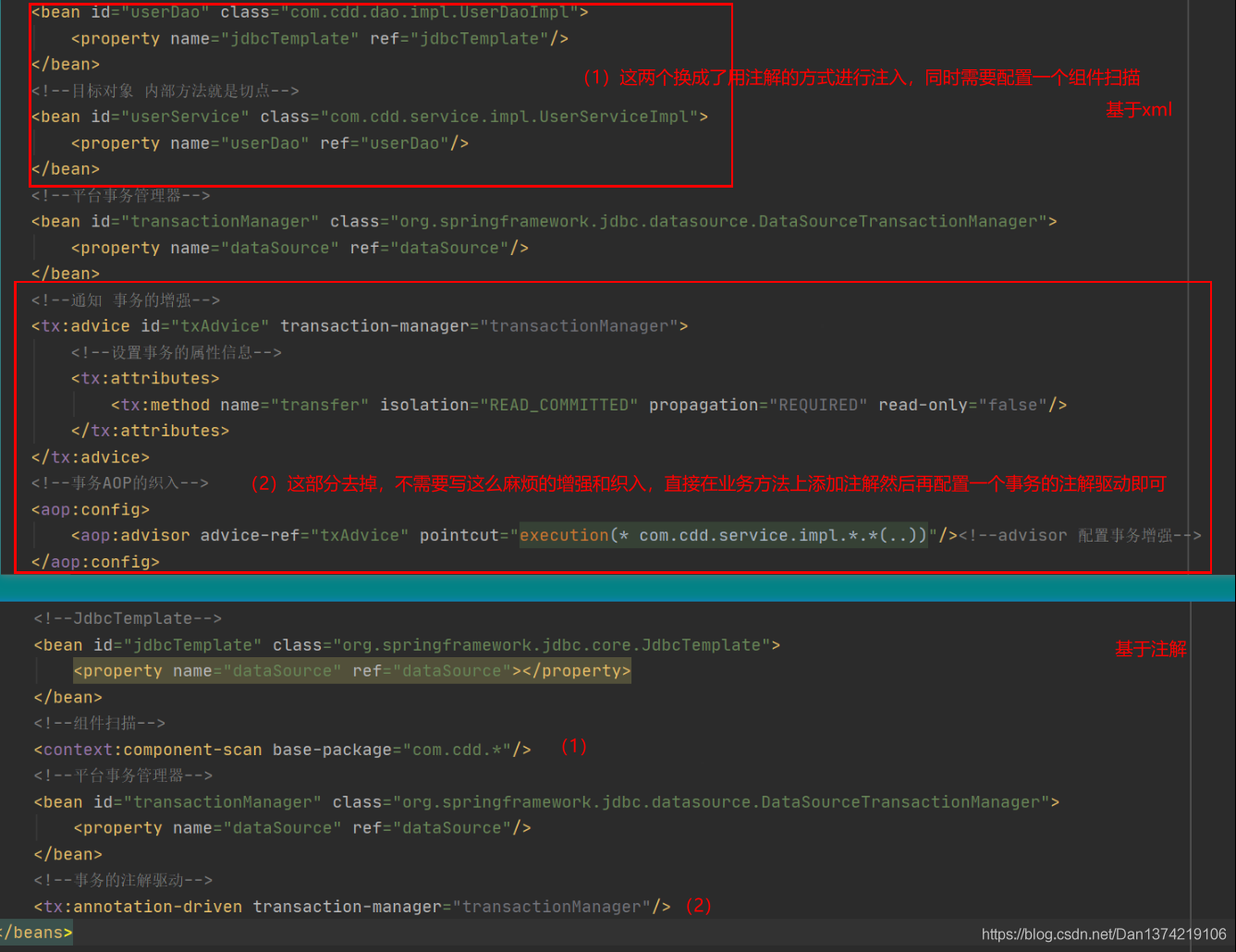
Task: Click the opening <aop:config> tag
Action: (x=91, y=509)
